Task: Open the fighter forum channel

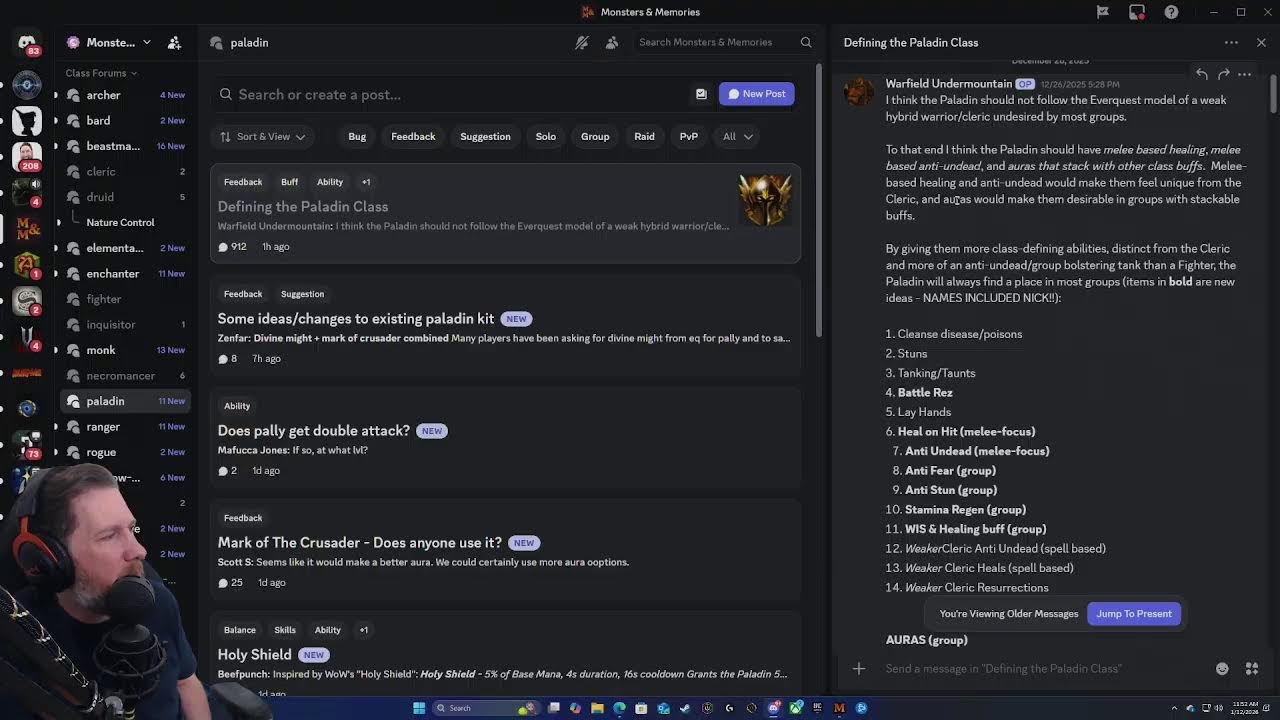Action: pos(123,299)
